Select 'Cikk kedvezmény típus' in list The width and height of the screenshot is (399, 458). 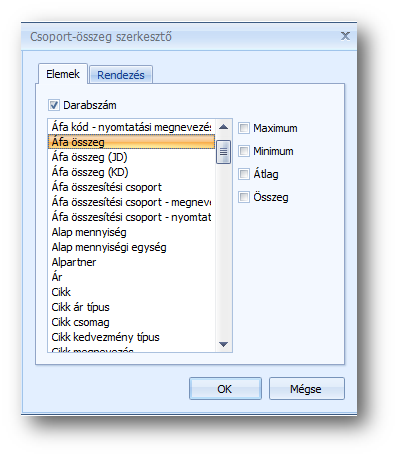click(x=131, y=337)
